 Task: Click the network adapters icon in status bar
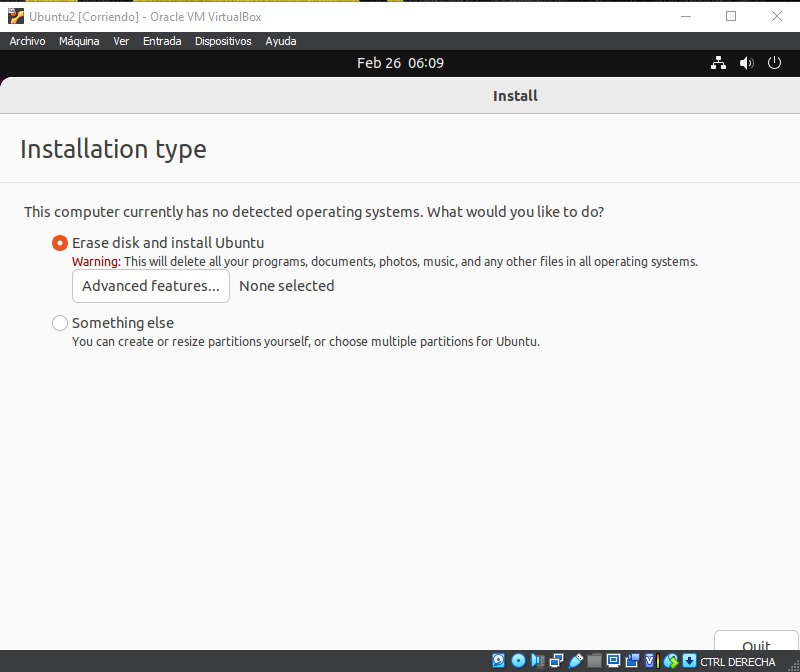pyautogui.click(x=556, y=661)
